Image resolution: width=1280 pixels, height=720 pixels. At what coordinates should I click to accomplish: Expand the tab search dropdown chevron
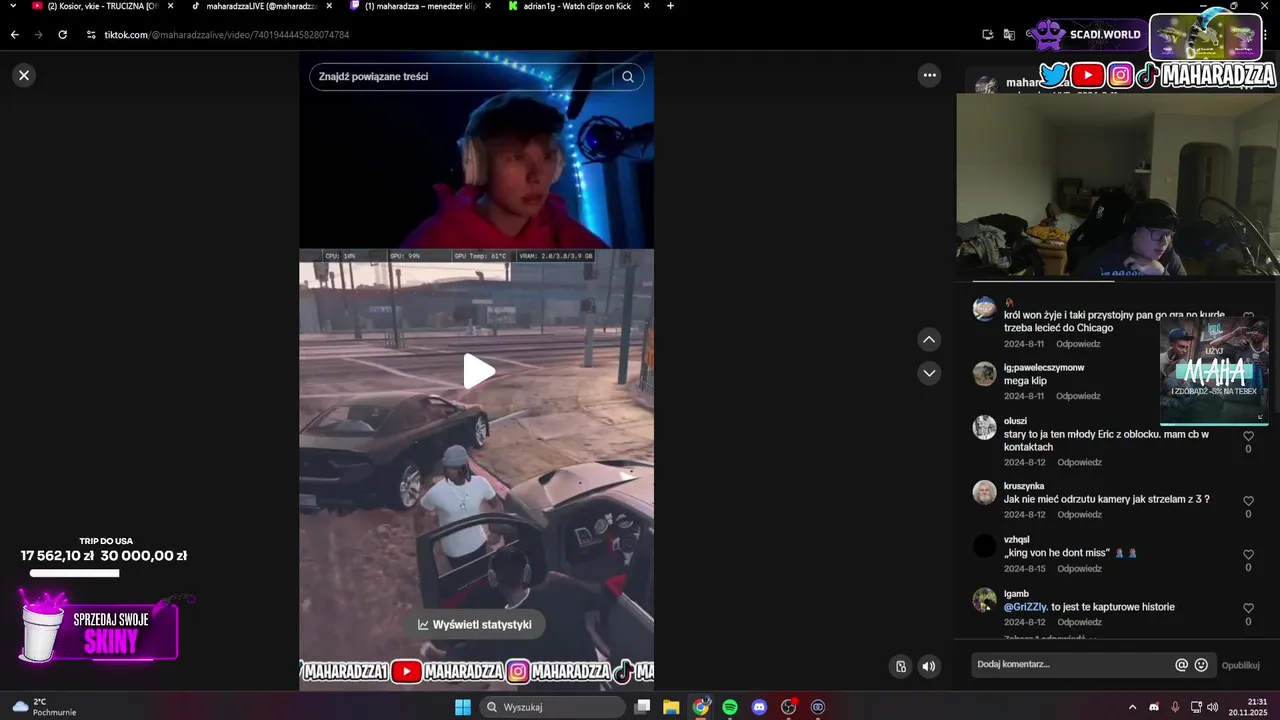click(x=12, y=6)
